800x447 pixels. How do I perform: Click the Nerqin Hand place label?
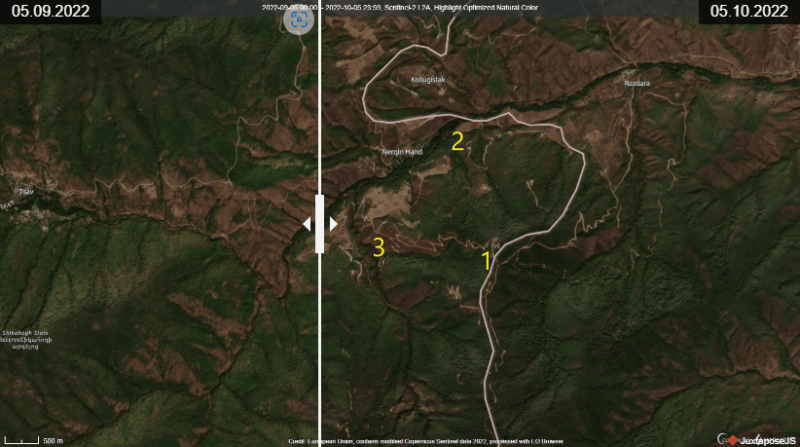tap(402, 152)
